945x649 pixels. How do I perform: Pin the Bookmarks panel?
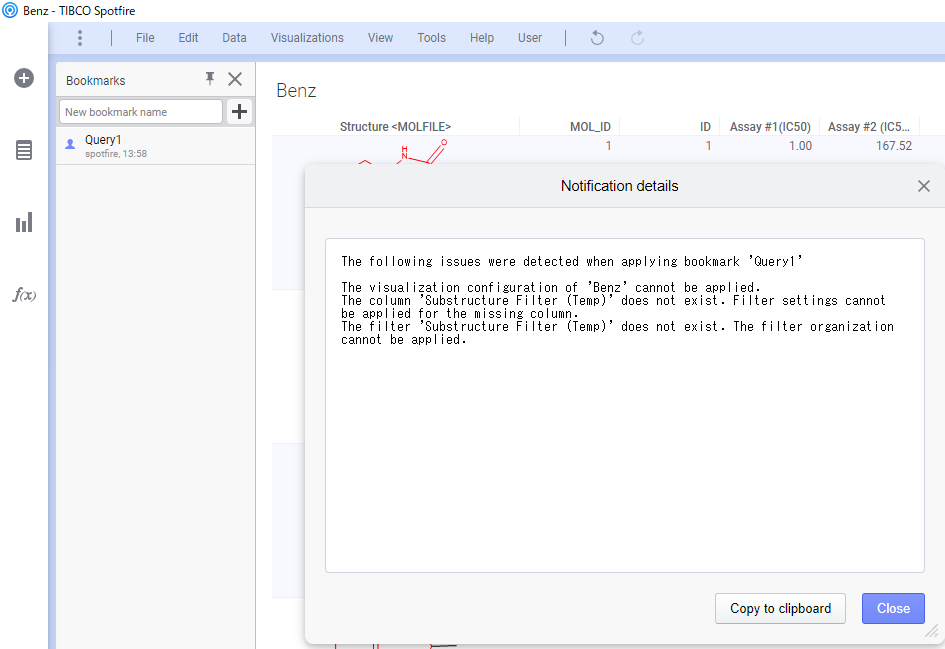pos(210,78)
